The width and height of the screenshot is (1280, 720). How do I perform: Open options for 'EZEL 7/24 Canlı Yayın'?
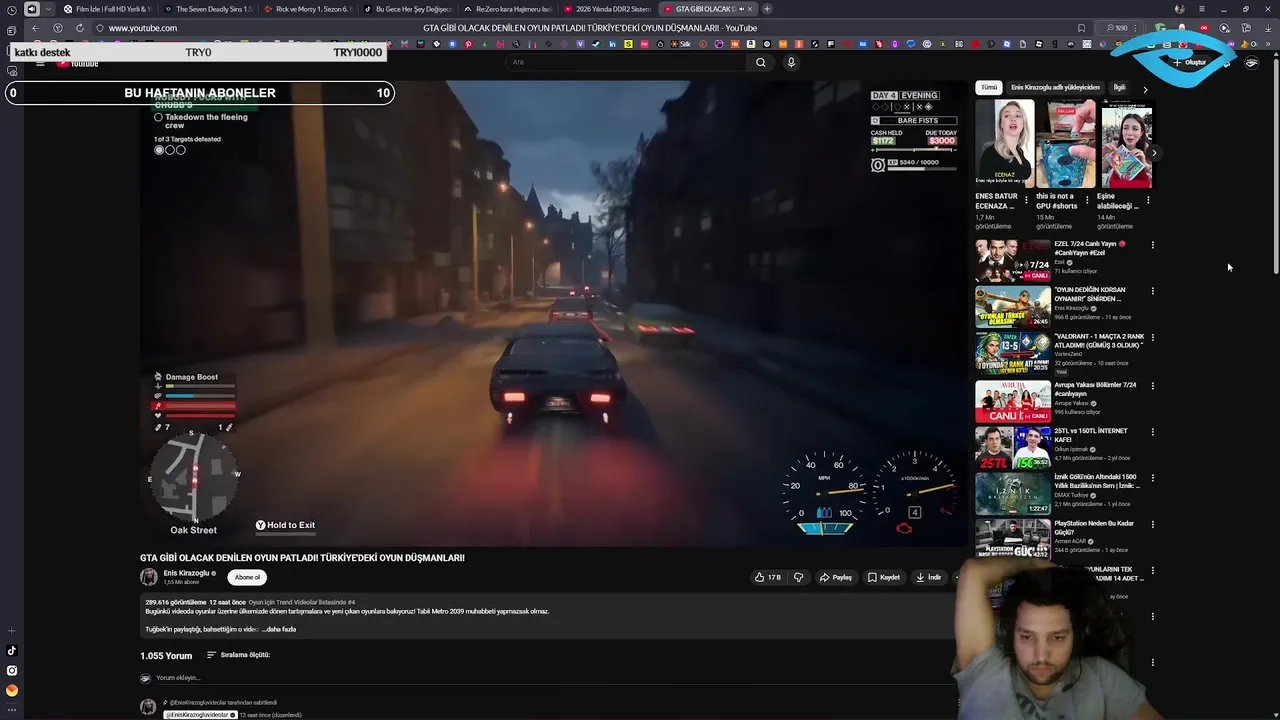[1152, 245]
